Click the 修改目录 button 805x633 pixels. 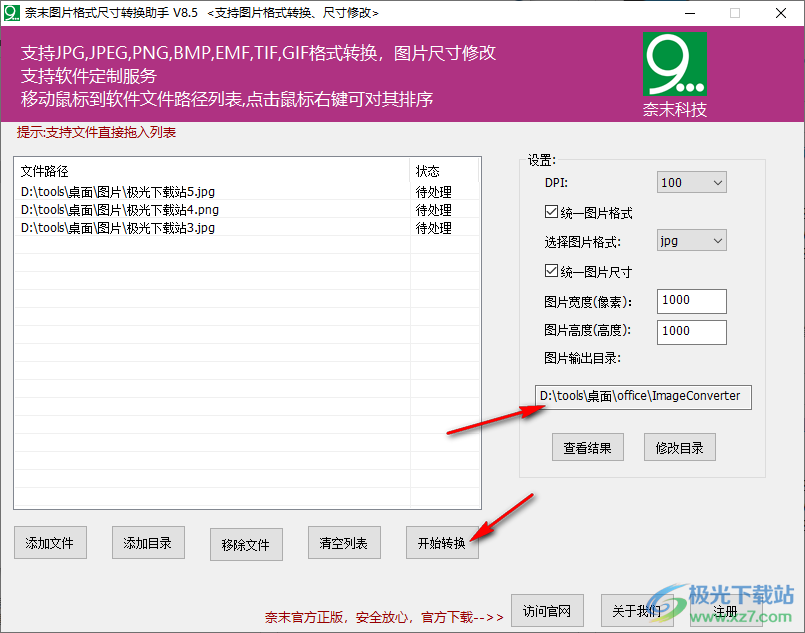pyautogui.click(x=680, y=447)
